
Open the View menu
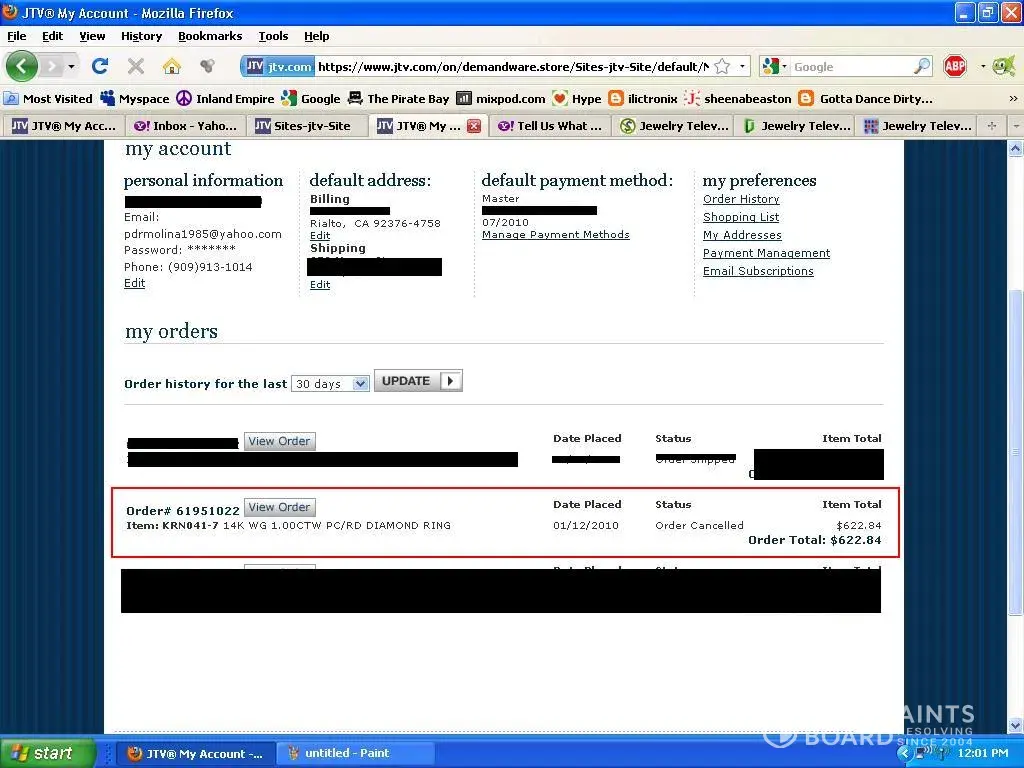point(92,36)
